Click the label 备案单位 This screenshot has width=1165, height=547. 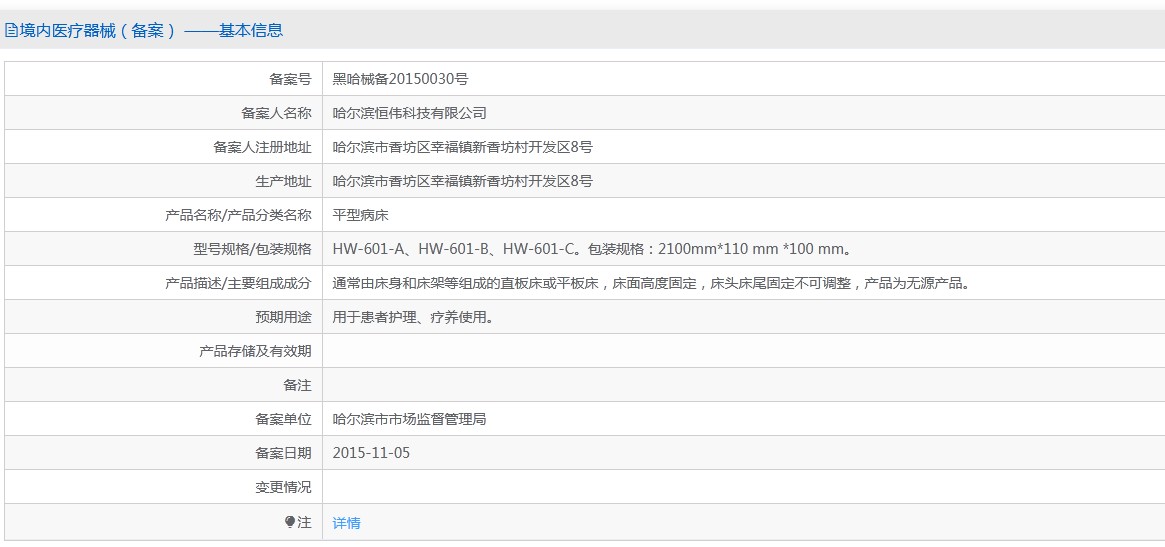pos(283,420)
